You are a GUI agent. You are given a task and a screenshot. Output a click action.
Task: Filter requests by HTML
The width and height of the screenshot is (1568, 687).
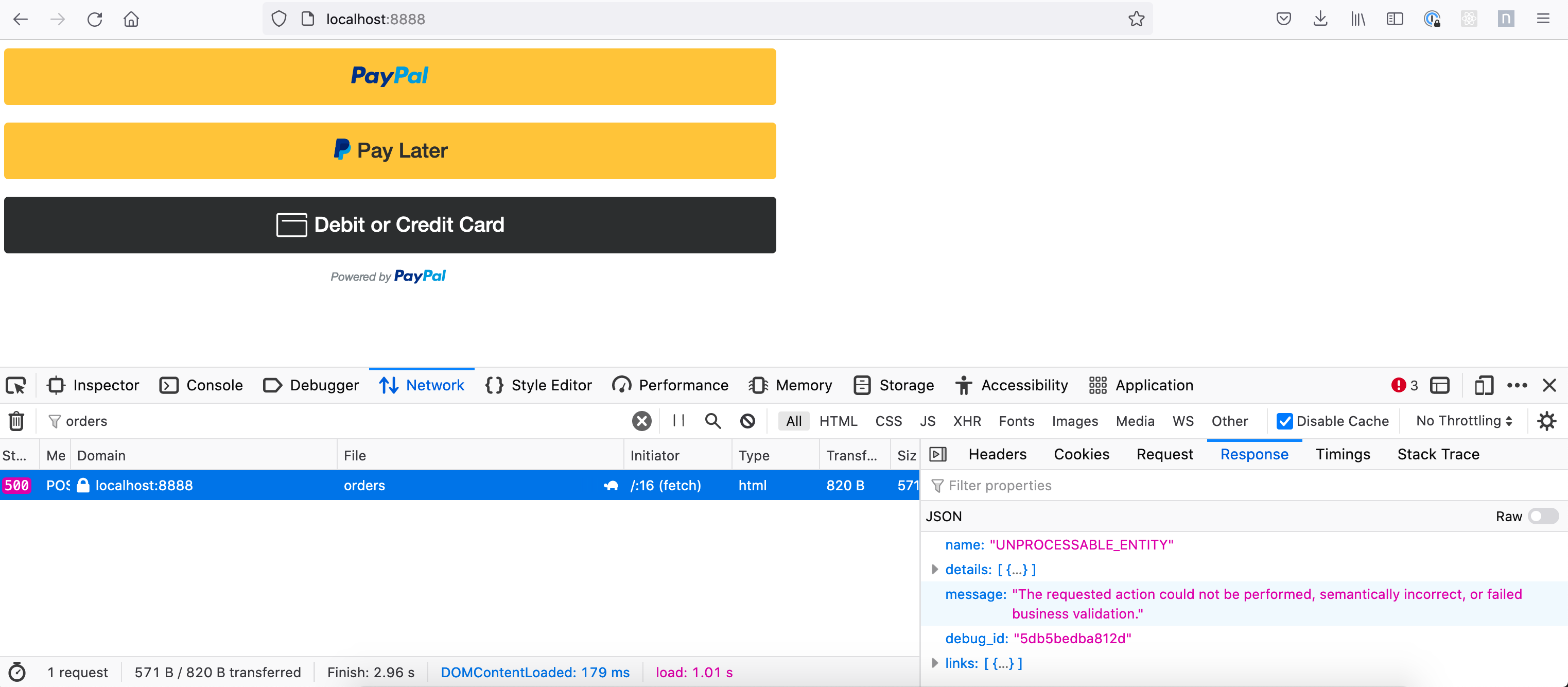(x=838, y=421)
